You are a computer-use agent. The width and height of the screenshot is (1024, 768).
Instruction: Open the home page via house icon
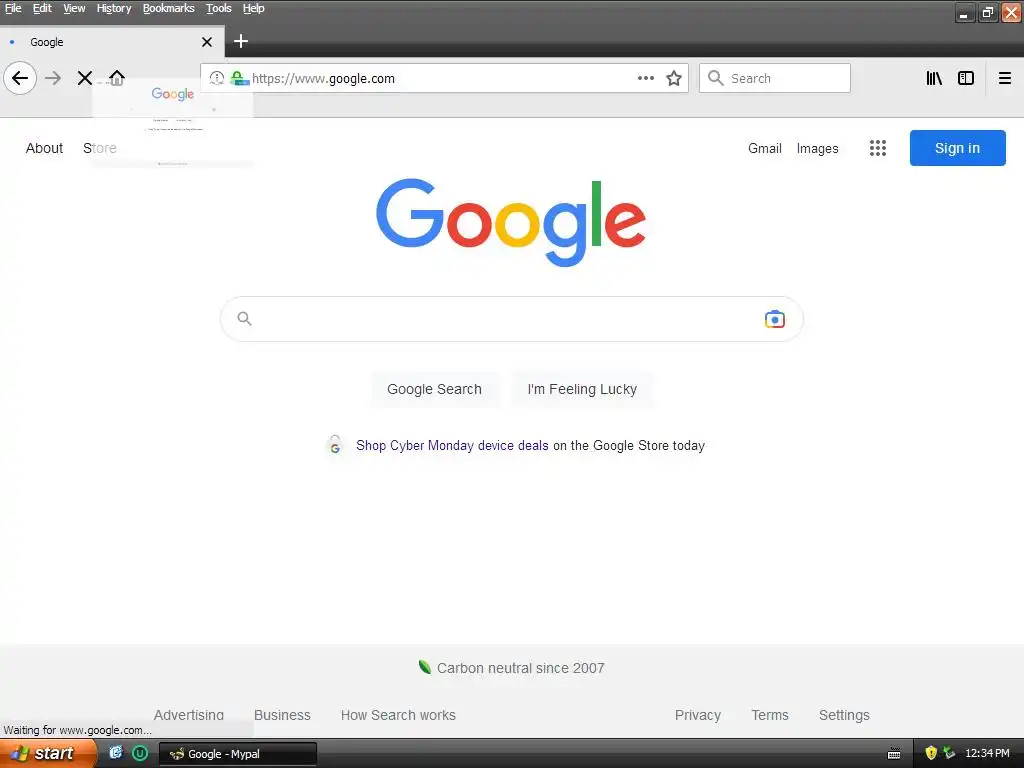tap(116, 78)
